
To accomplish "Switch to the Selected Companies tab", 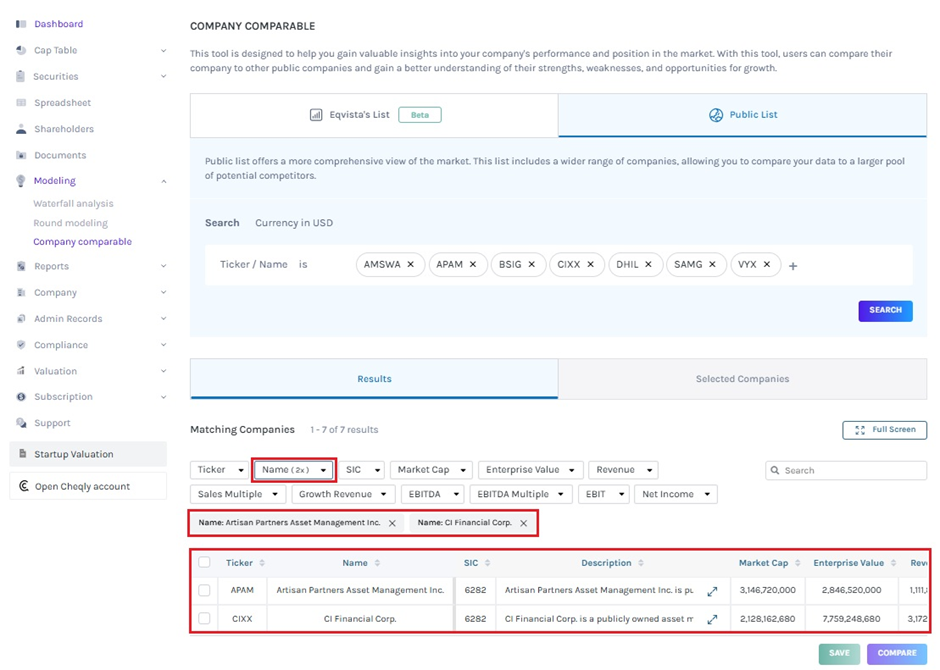I will point(742,379).
